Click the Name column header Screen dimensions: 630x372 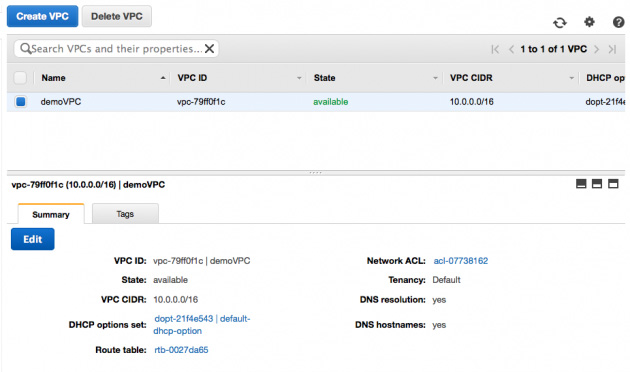53,78
